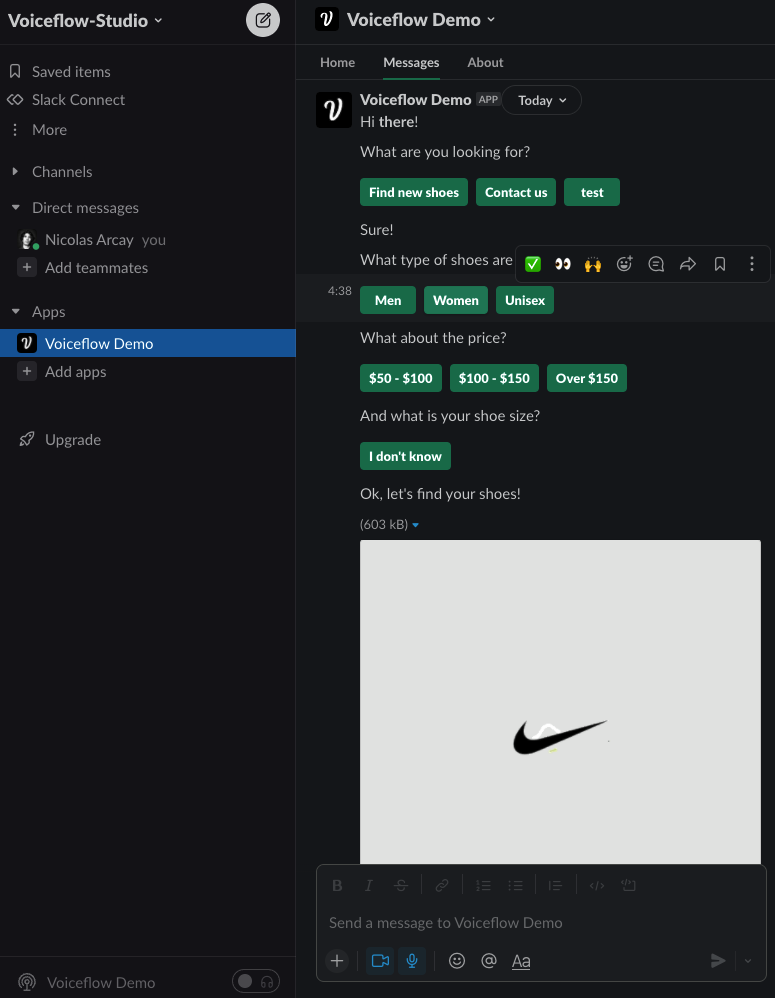Click the Find new shoes button
The width and height of the screenshot is (775, 998).
coord(414,192)
